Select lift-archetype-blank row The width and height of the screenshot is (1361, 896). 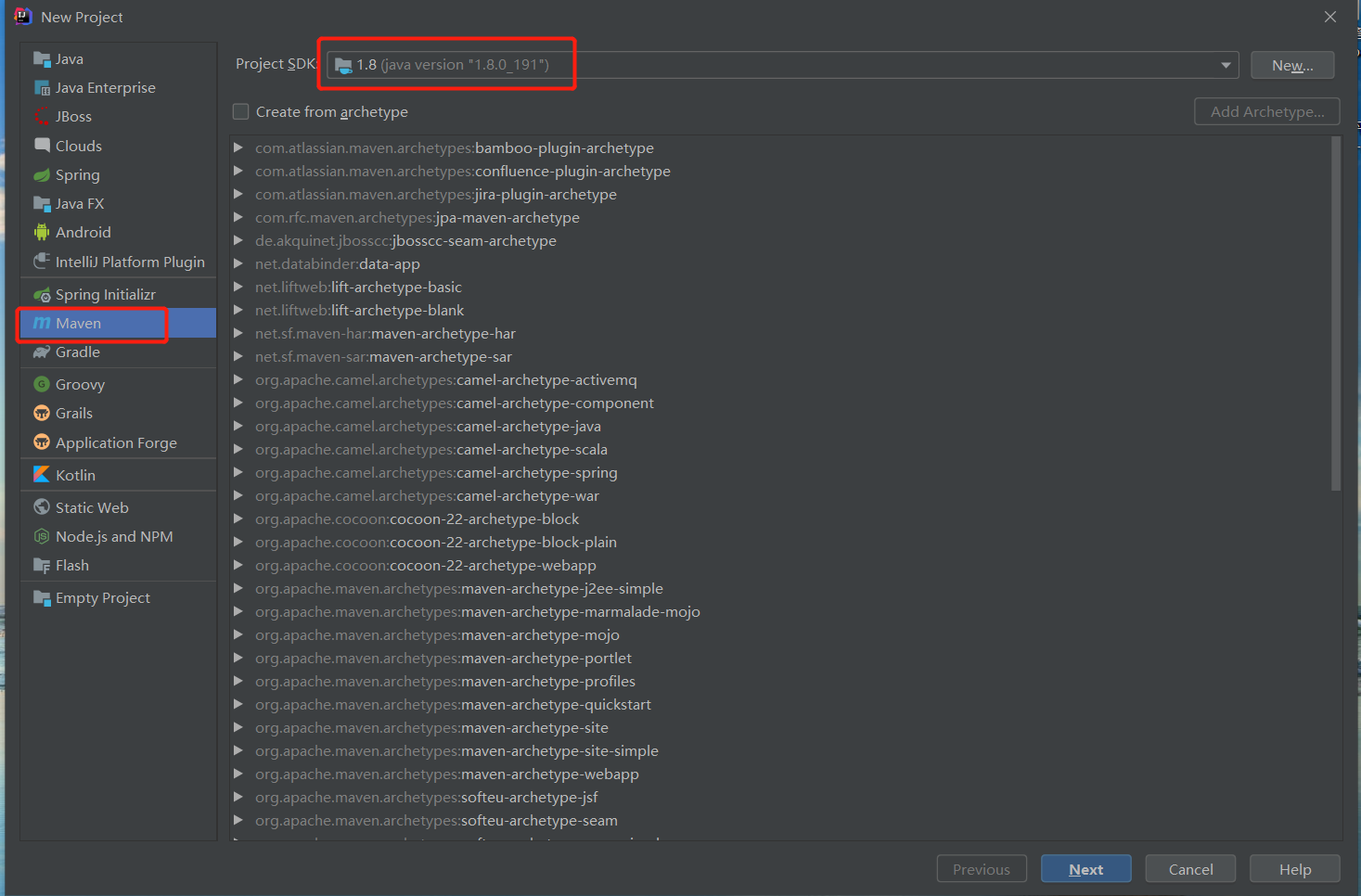click(780, 310)
